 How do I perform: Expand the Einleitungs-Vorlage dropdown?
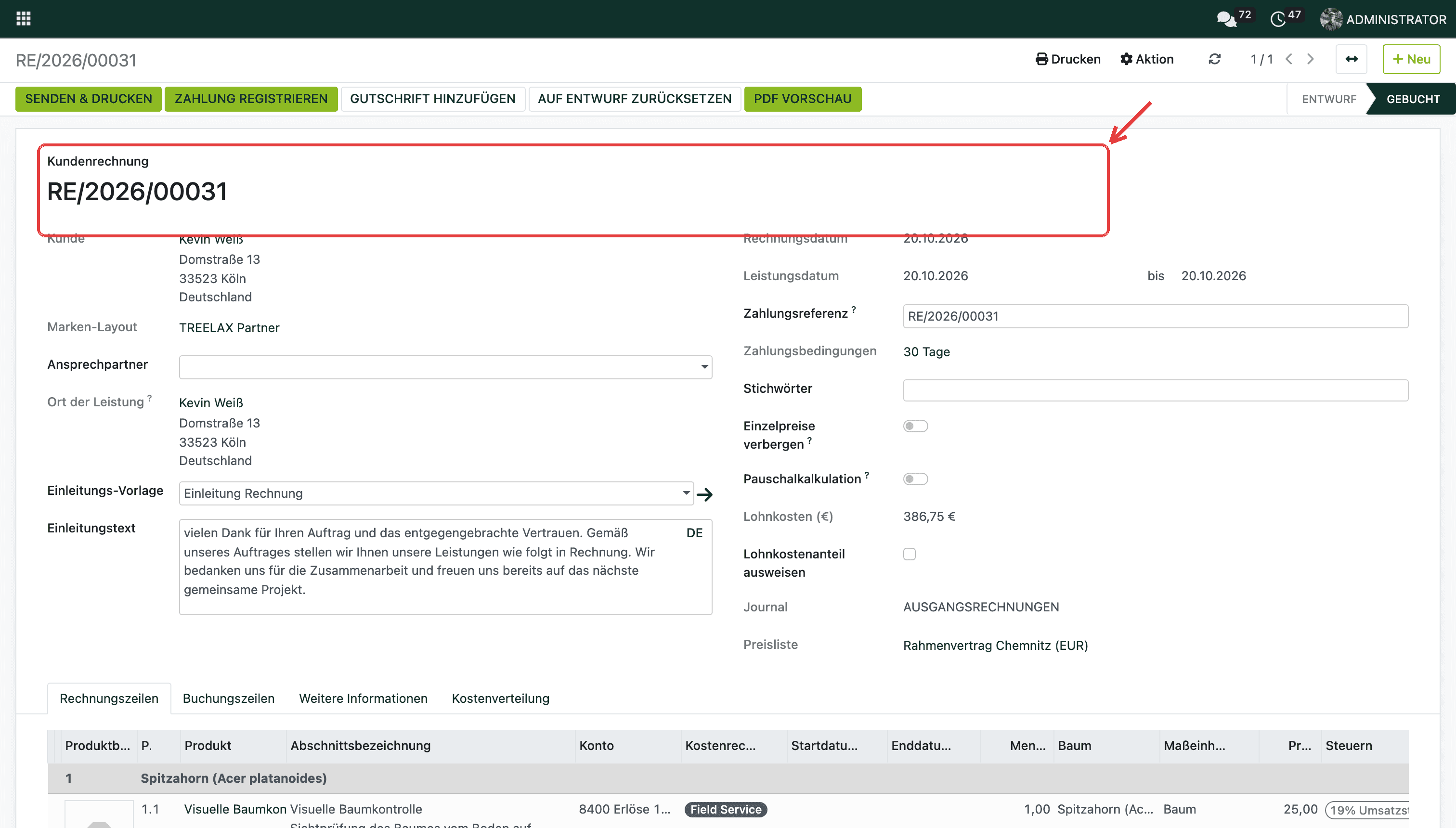tap(686, 493)
